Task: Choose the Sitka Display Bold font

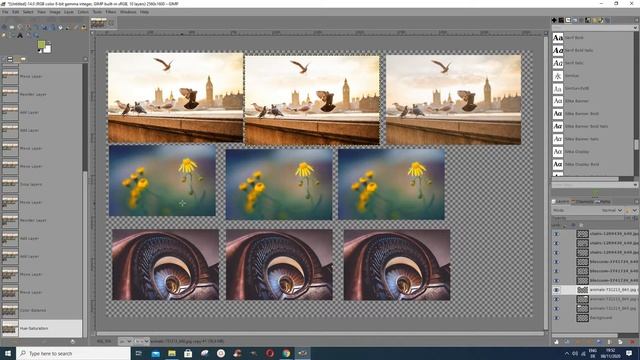Action: (593, 164)
